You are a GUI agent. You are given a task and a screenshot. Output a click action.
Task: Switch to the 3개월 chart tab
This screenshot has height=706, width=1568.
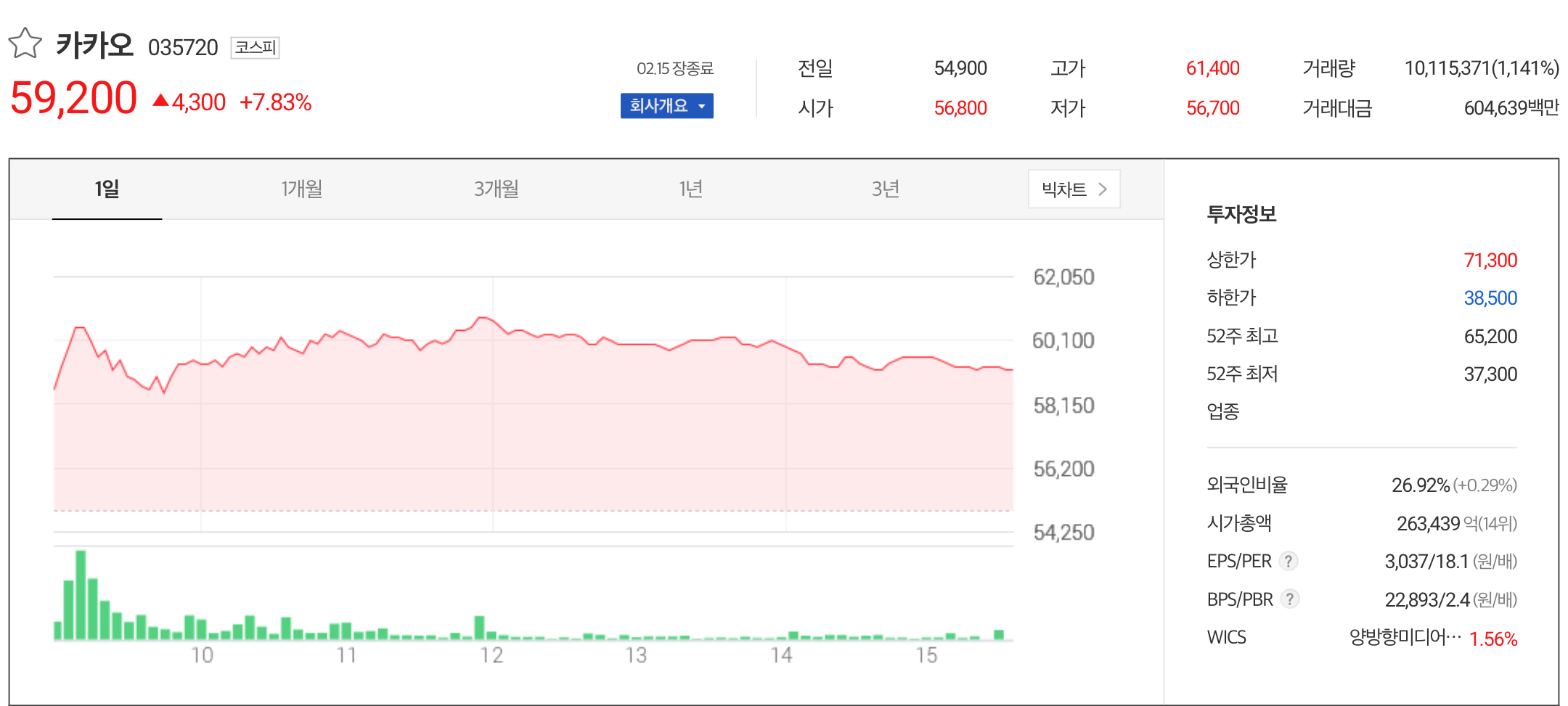(496, 189)
